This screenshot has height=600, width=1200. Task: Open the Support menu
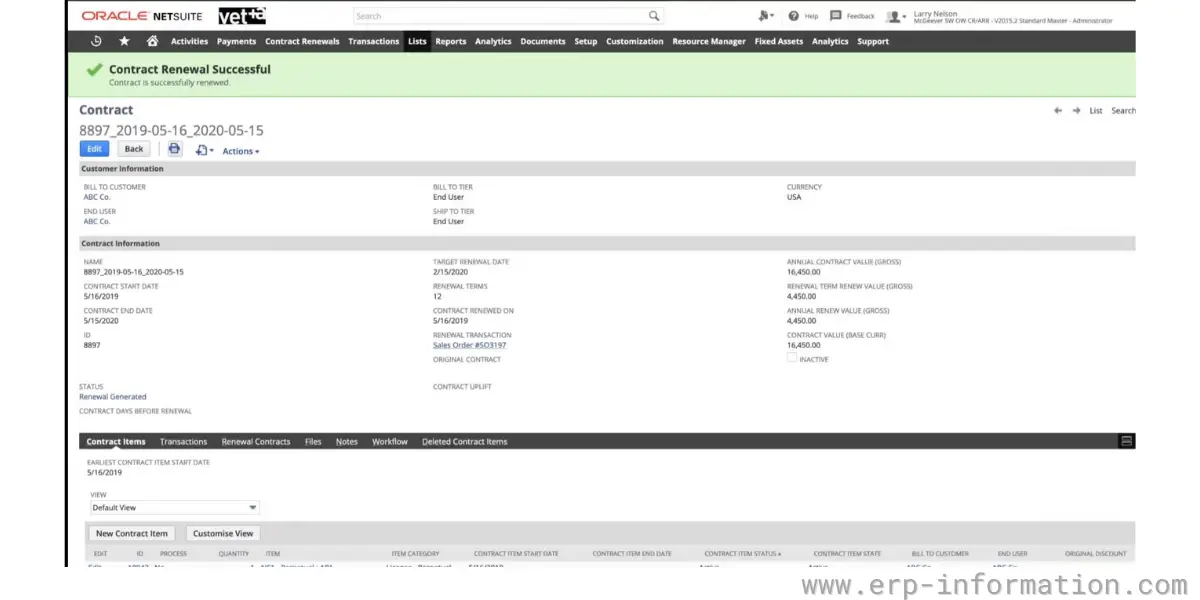pyautogui.click(x=873, y=41)
